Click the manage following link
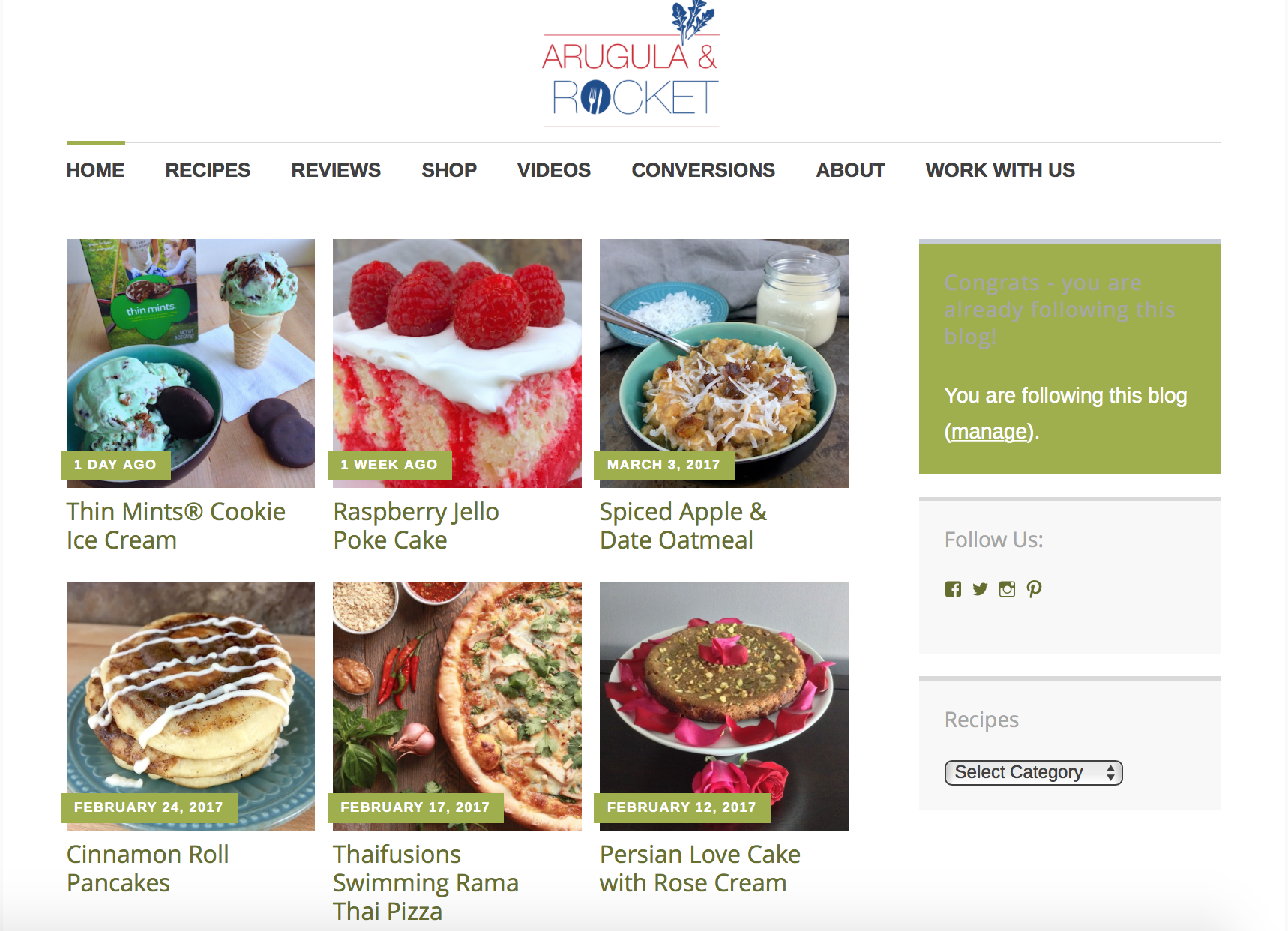1288x931 pixels. point(989,432)
